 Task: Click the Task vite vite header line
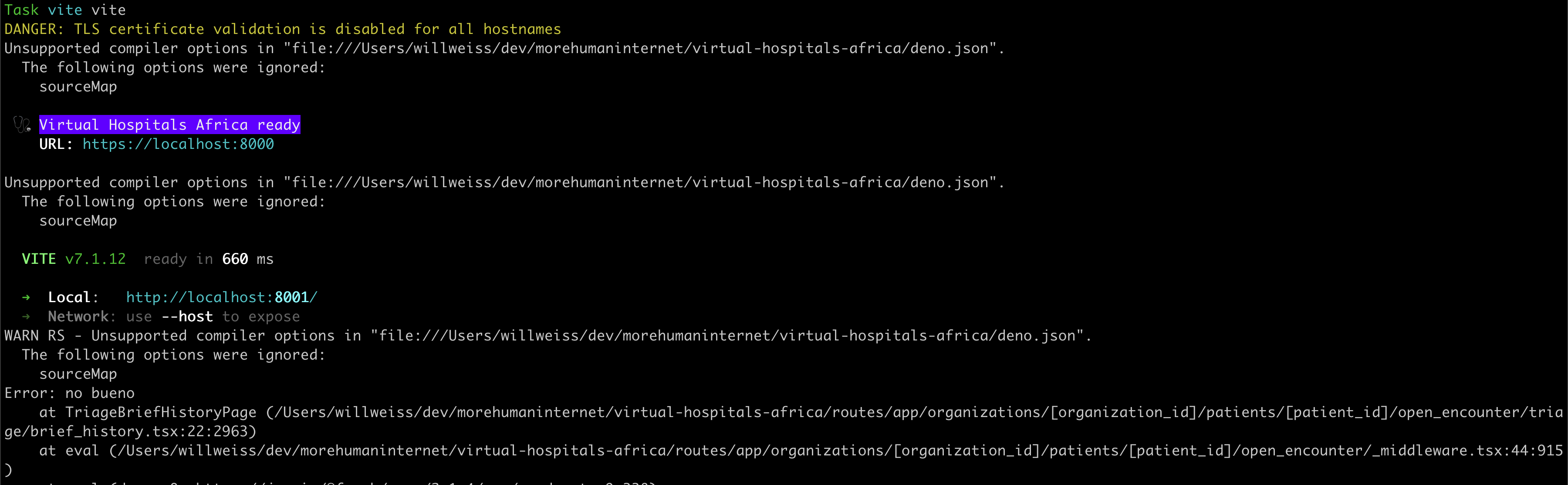(65, 10)
